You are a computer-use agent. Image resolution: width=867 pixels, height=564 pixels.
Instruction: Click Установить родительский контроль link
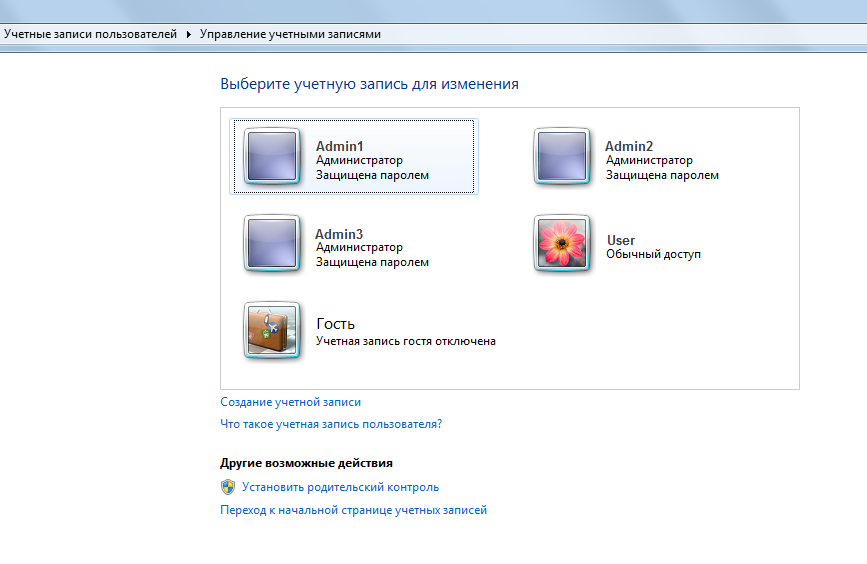pos(340,487)
